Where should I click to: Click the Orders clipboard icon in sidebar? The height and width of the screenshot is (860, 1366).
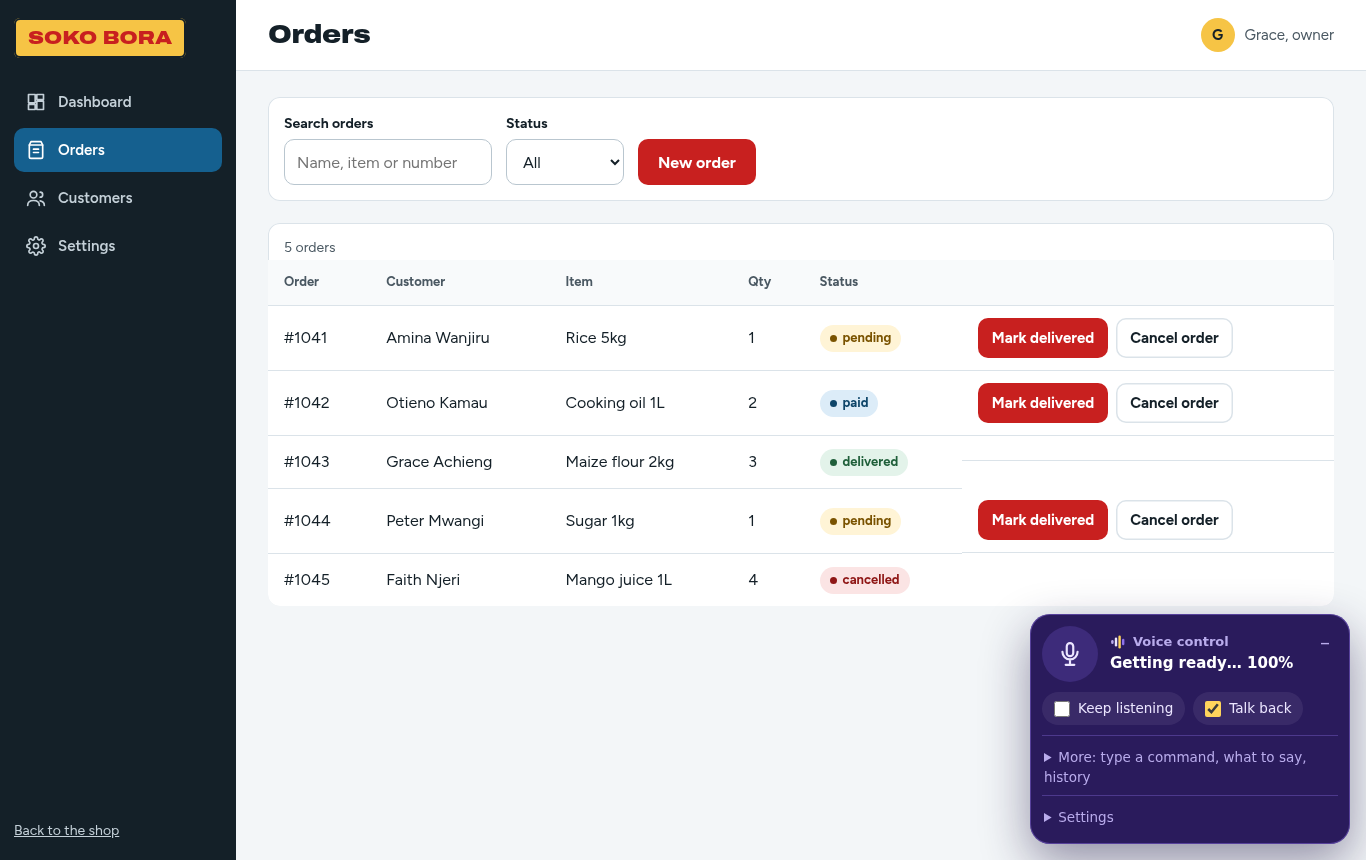click(x=36, y=150)
